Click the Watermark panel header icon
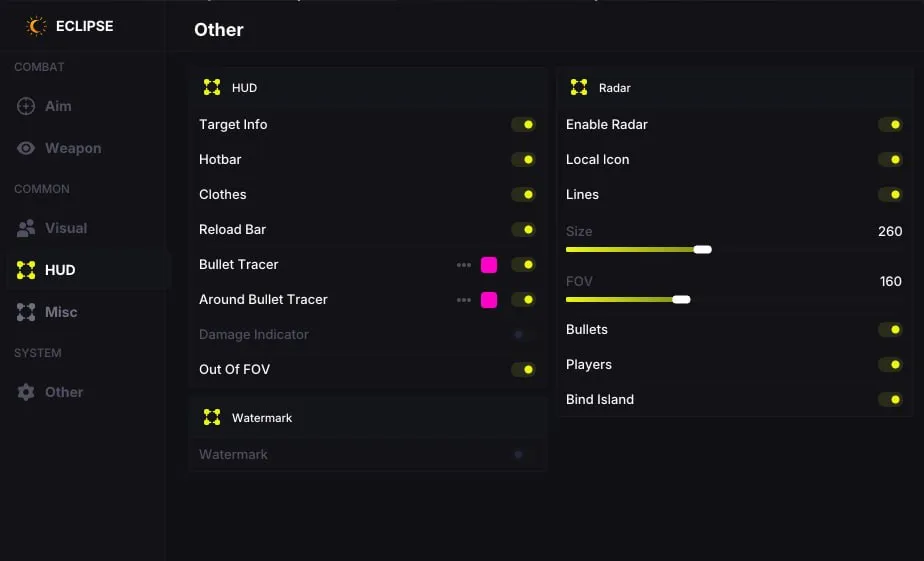The width and height of the screenshot is (924, 561). (212, 417)
